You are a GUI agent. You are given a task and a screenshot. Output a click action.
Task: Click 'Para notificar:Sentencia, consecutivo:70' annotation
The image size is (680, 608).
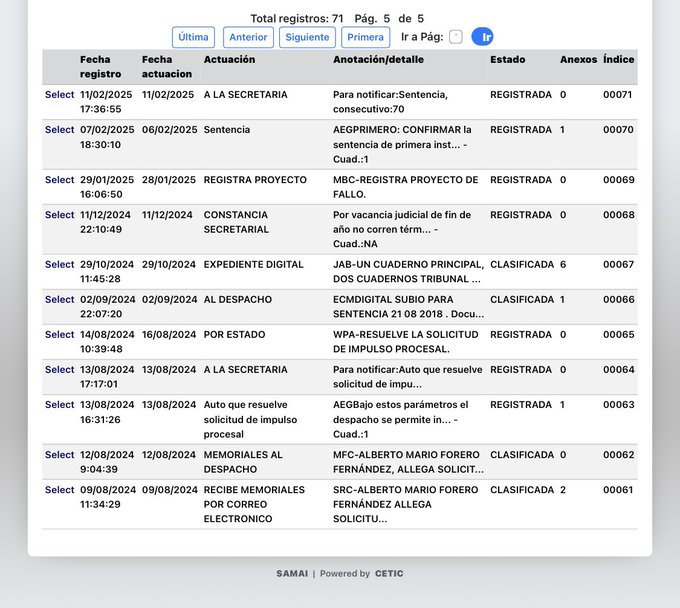[390, 102]
